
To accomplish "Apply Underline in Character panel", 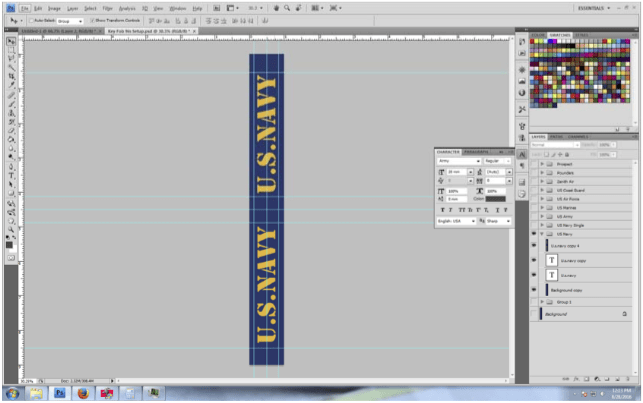I will pyautogui.click(x=497, y=210).
